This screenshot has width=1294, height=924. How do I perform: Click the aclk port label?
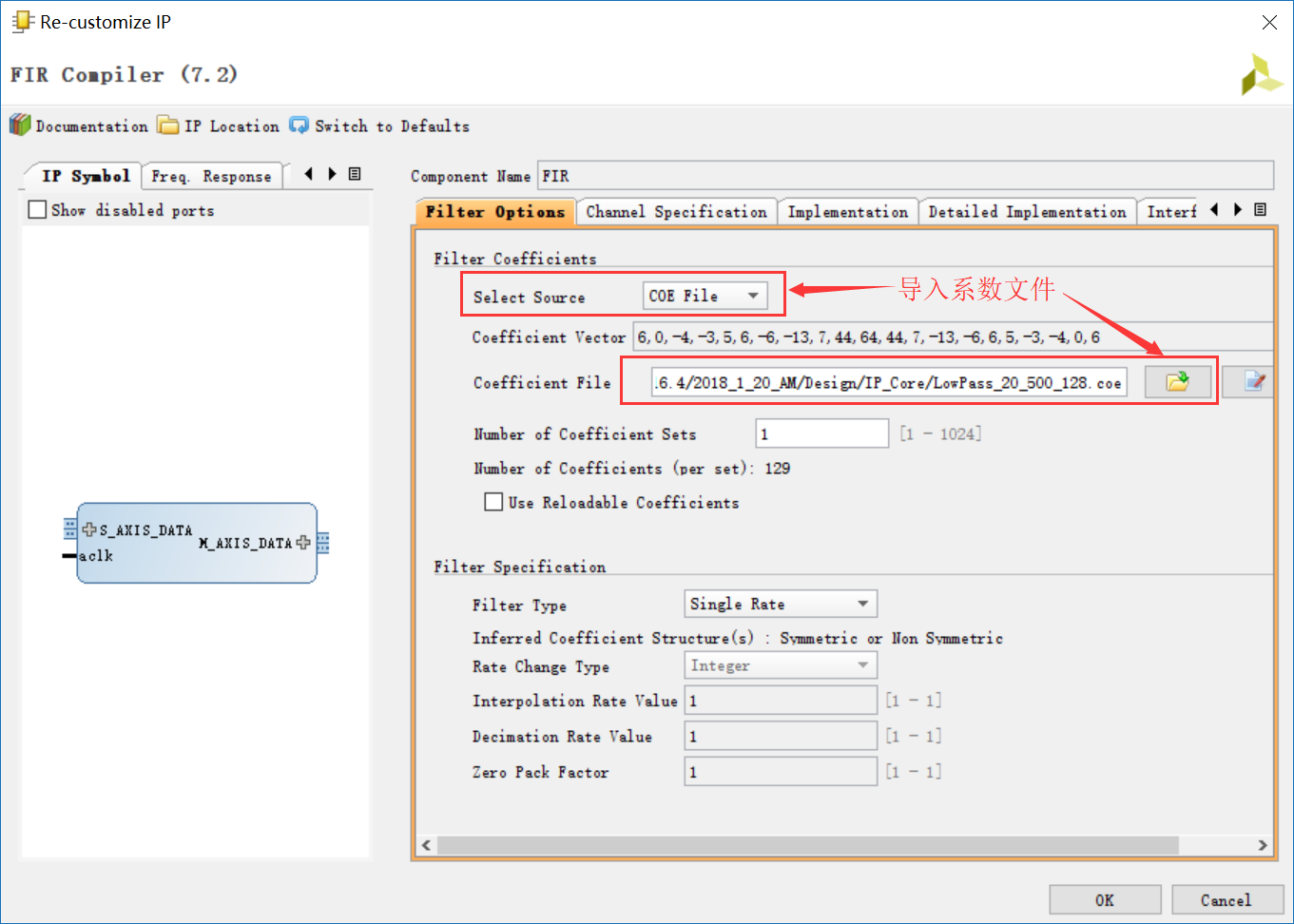[x=96, y=556]
